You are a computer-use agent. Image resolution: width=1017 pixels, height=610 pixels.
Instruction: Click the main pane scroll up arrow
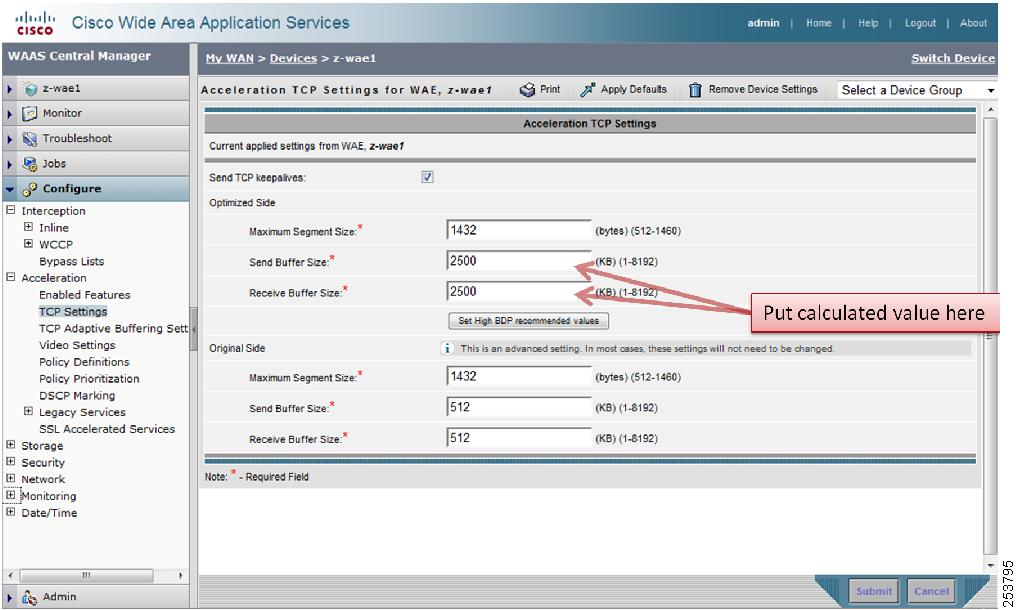(x=990, y=111)
